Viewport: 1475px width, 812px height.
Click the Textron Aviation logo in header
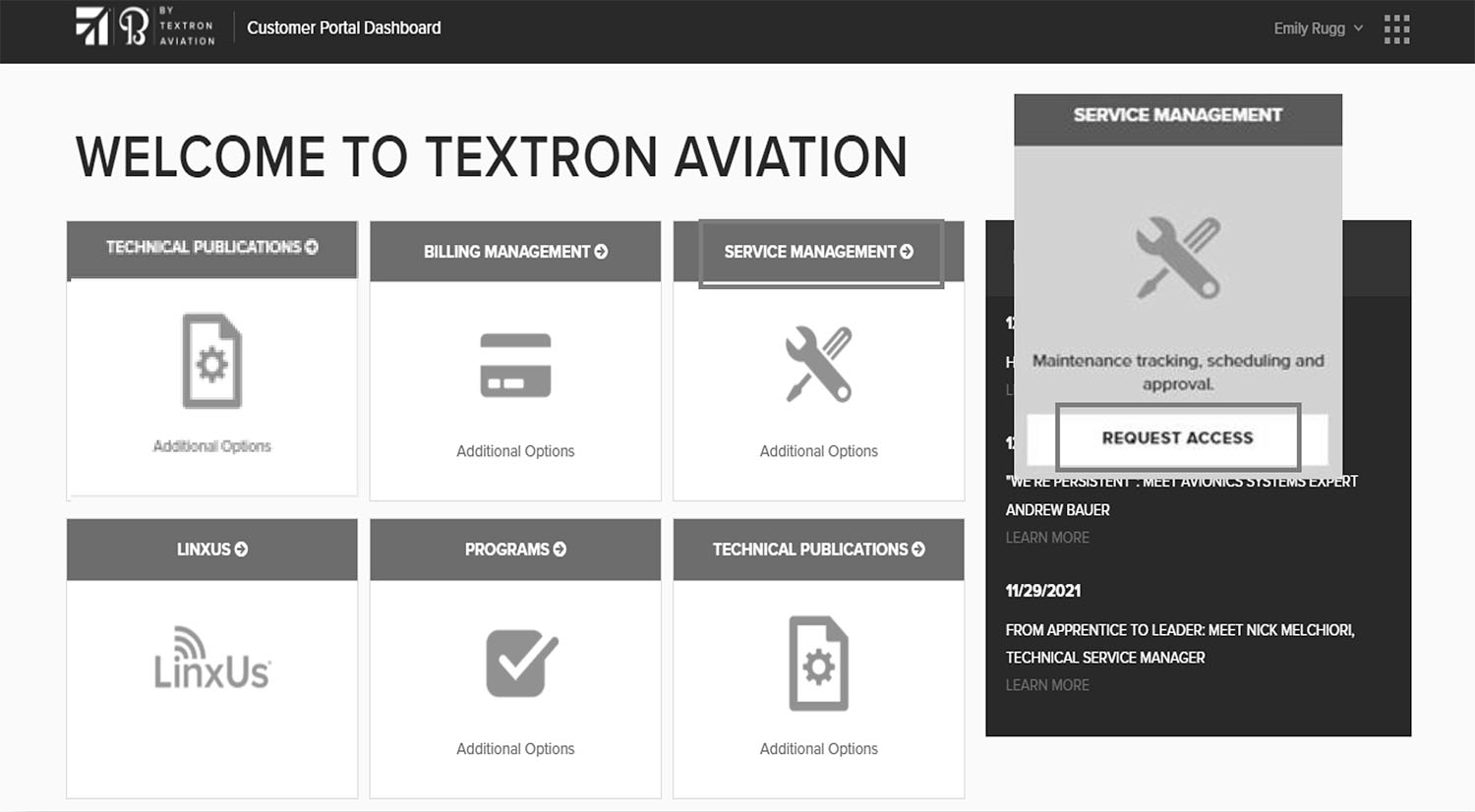coord(146,27)
